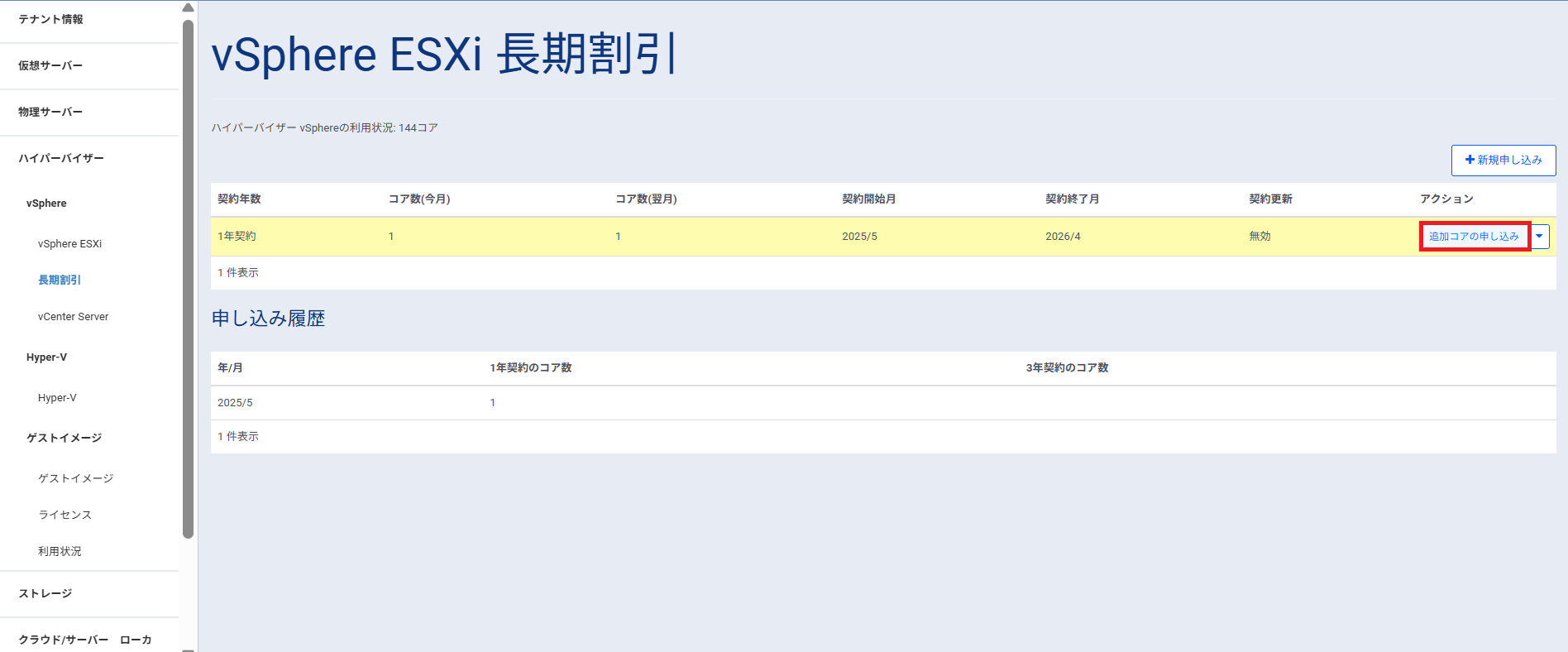The image size is (1568, 652).
Task: Expand the action dropdown arrow beside 追加コアの申し込み
Action: coord(1539,237)
